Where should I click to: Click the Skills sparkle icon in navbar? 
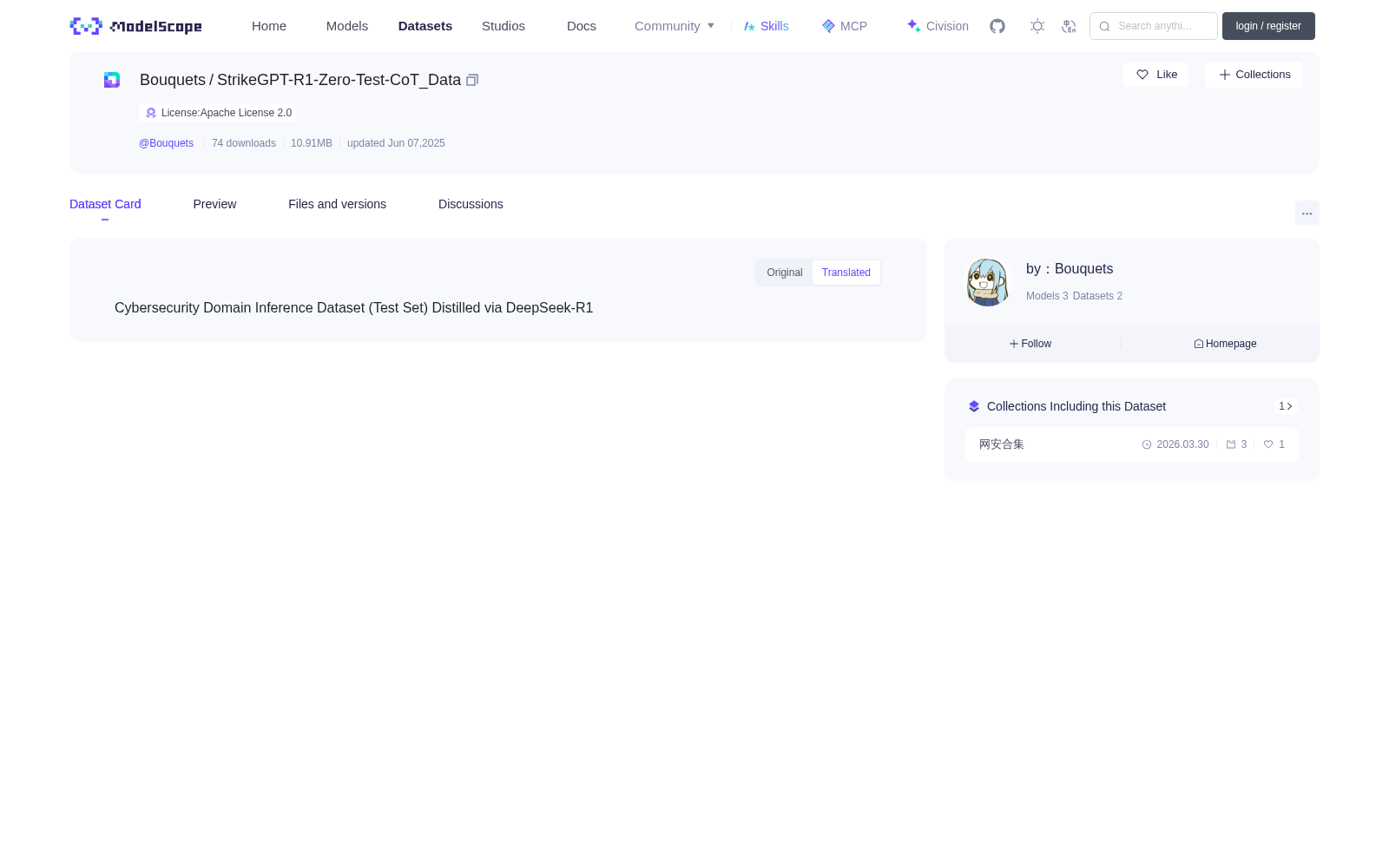[749, 26]
